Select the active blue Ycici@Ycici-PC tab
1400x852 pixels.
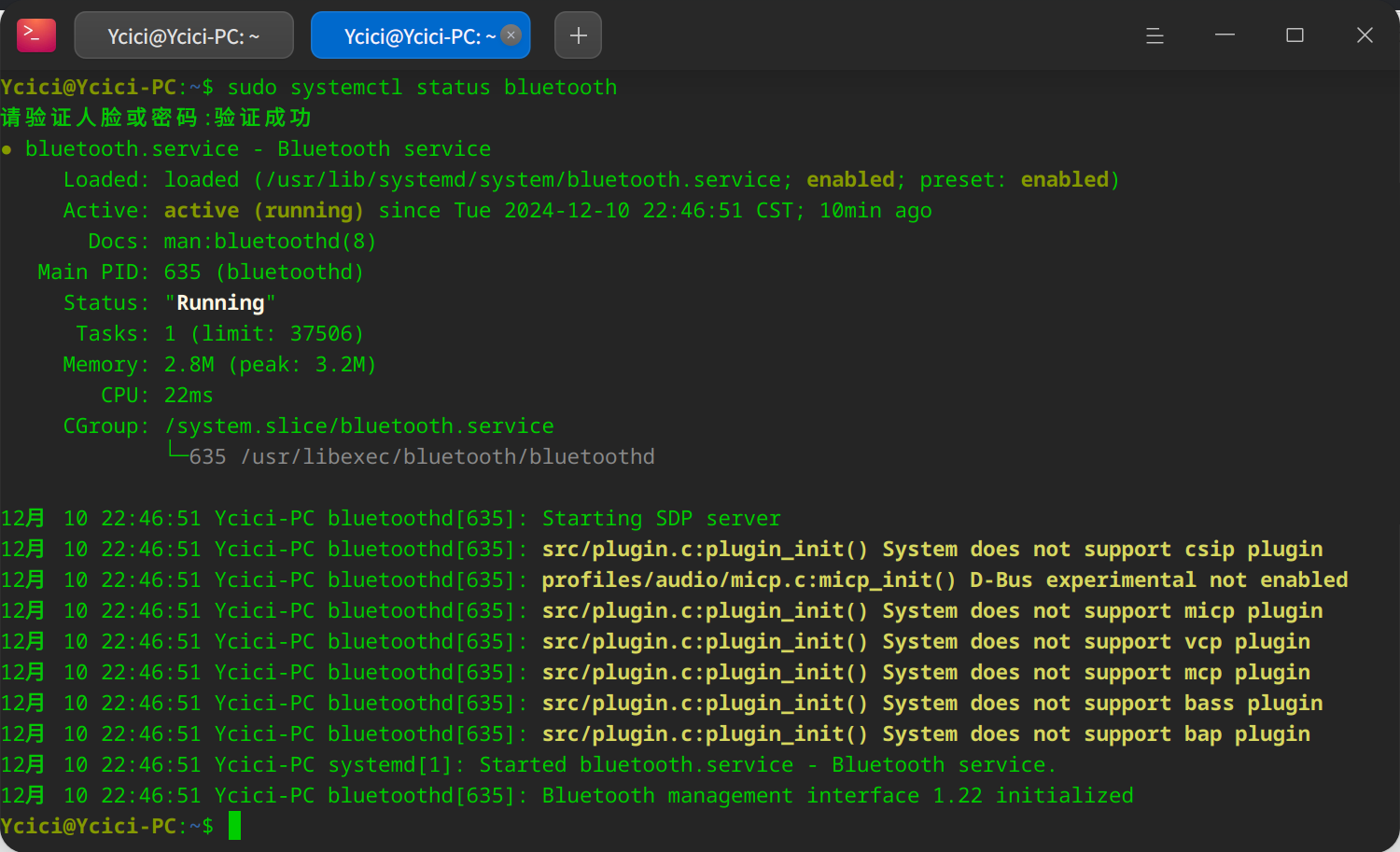pyautogui.click(x=420, y=35)
